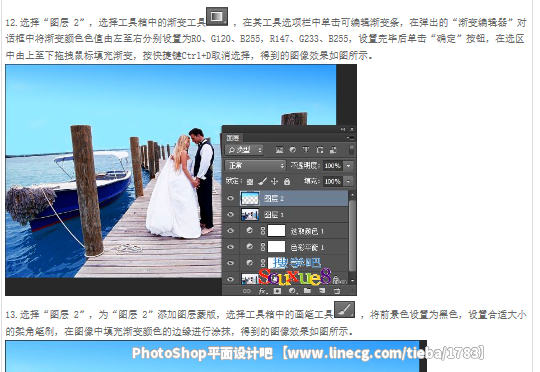The image size is (540, 372).
Task: Toggle eye of layer below 色彩平衡 1
Action: tap(230, 263)
